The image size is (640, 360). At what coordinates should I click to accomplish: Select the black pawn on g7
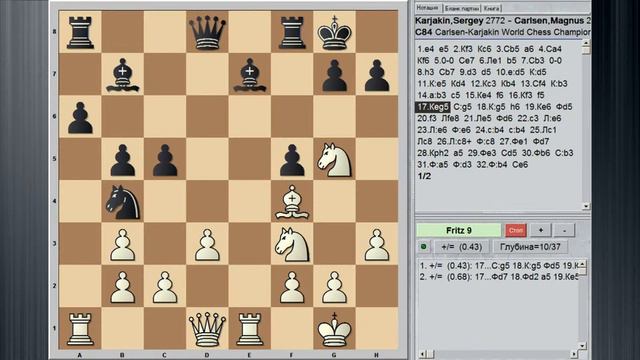[334, 75]
